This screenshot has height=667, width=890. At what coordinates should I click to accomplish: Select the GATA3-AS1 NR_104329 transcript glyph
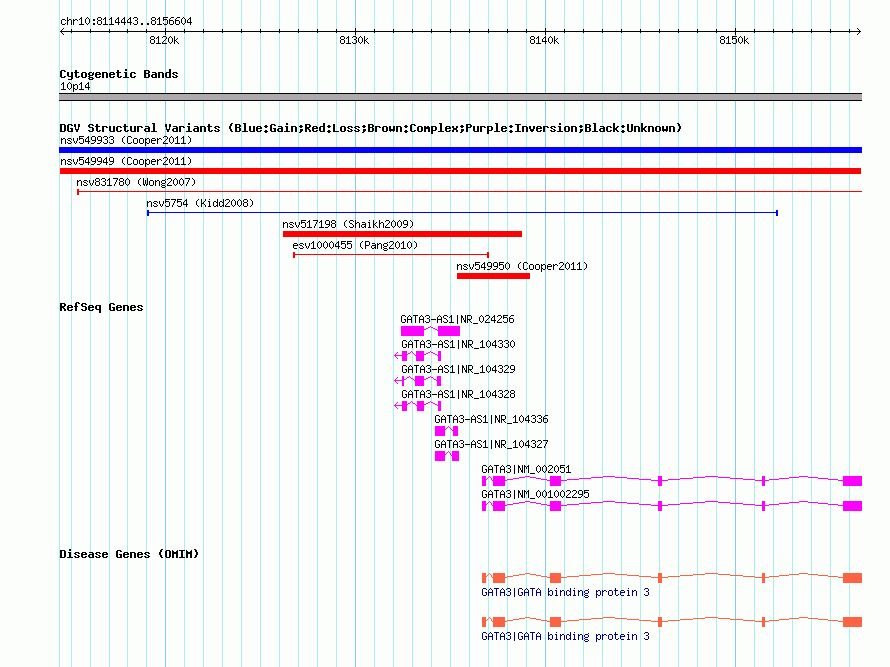pyautogui.click(x=418, y=381)
